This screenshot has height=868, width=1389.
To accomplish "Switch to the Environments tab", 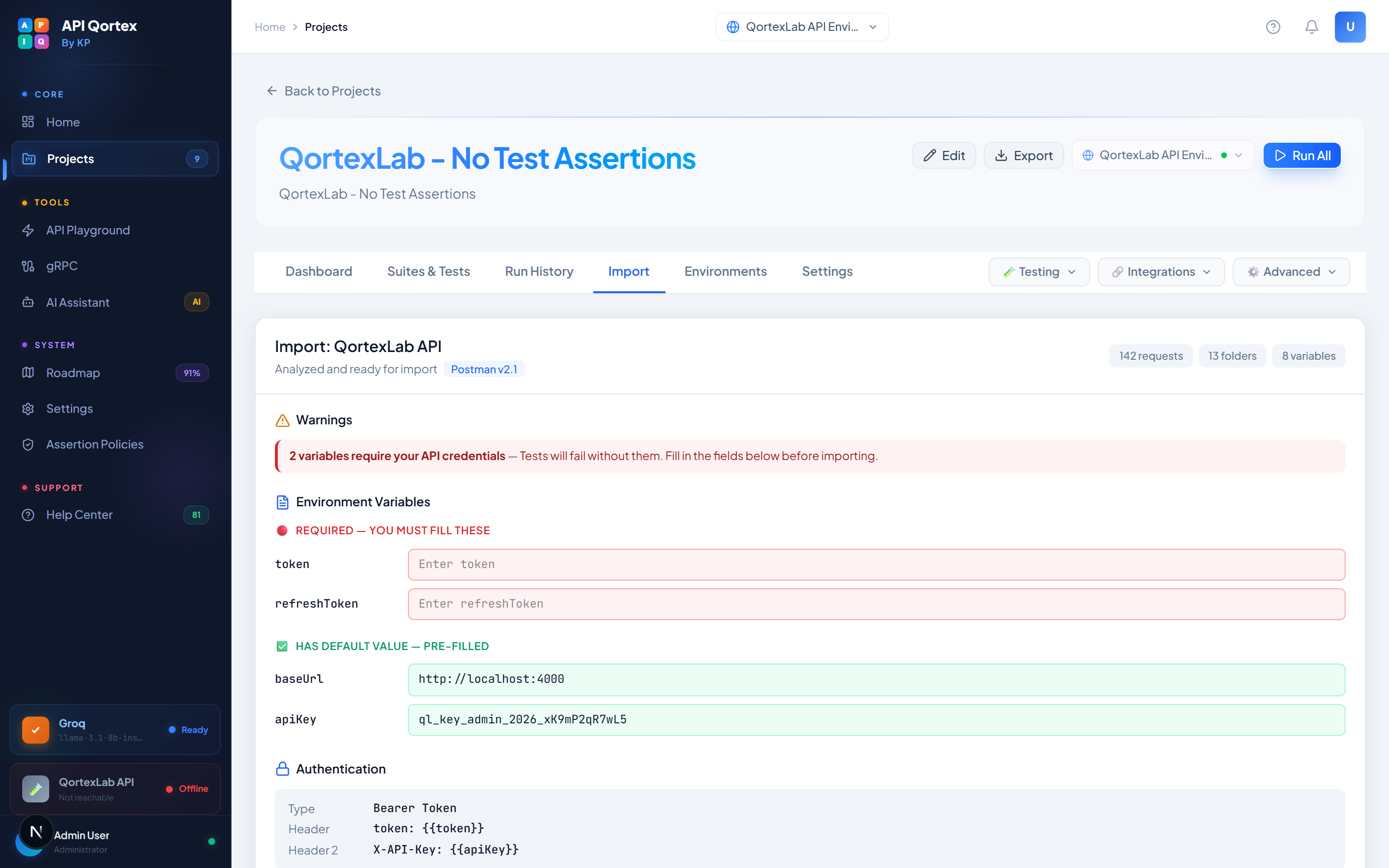I will [725, 271].
